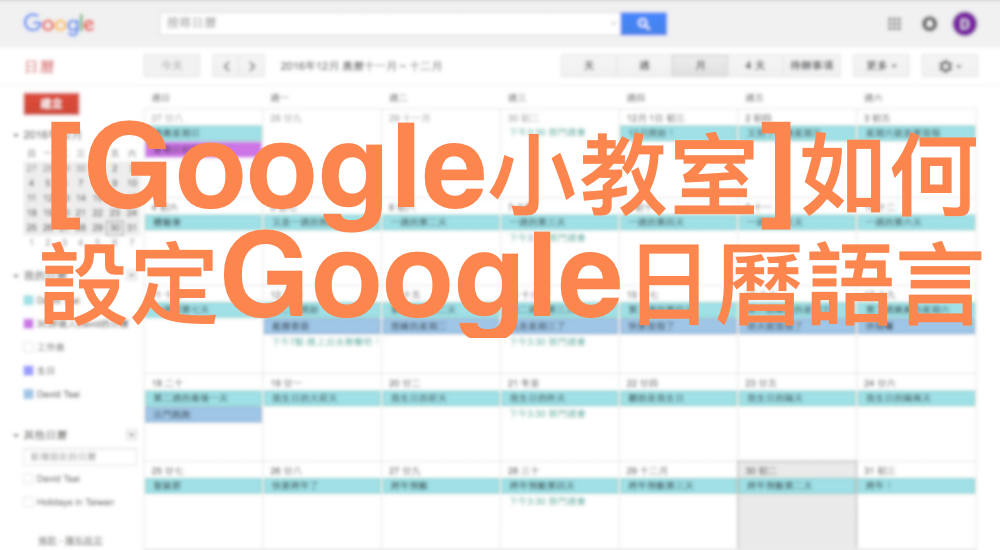Viewport: 1000px width, 550px height.
Task: Switch to the 待辦事項 agenda view
Action: [811, 66]
